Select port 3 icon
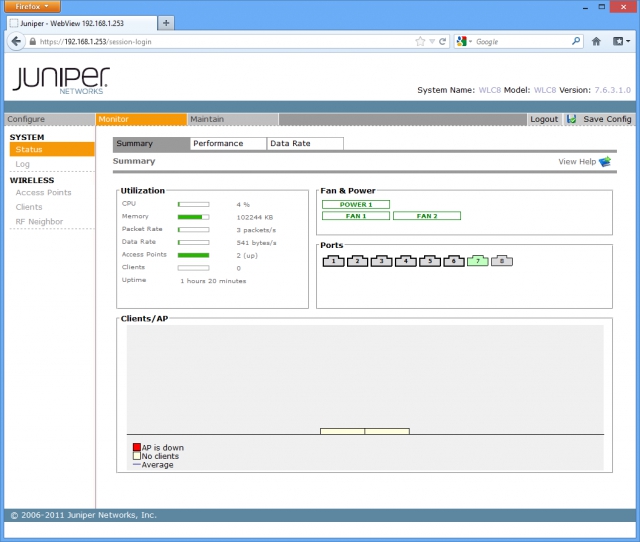Image resolution: width=640 pixels, height=542 pixels. 382,261
